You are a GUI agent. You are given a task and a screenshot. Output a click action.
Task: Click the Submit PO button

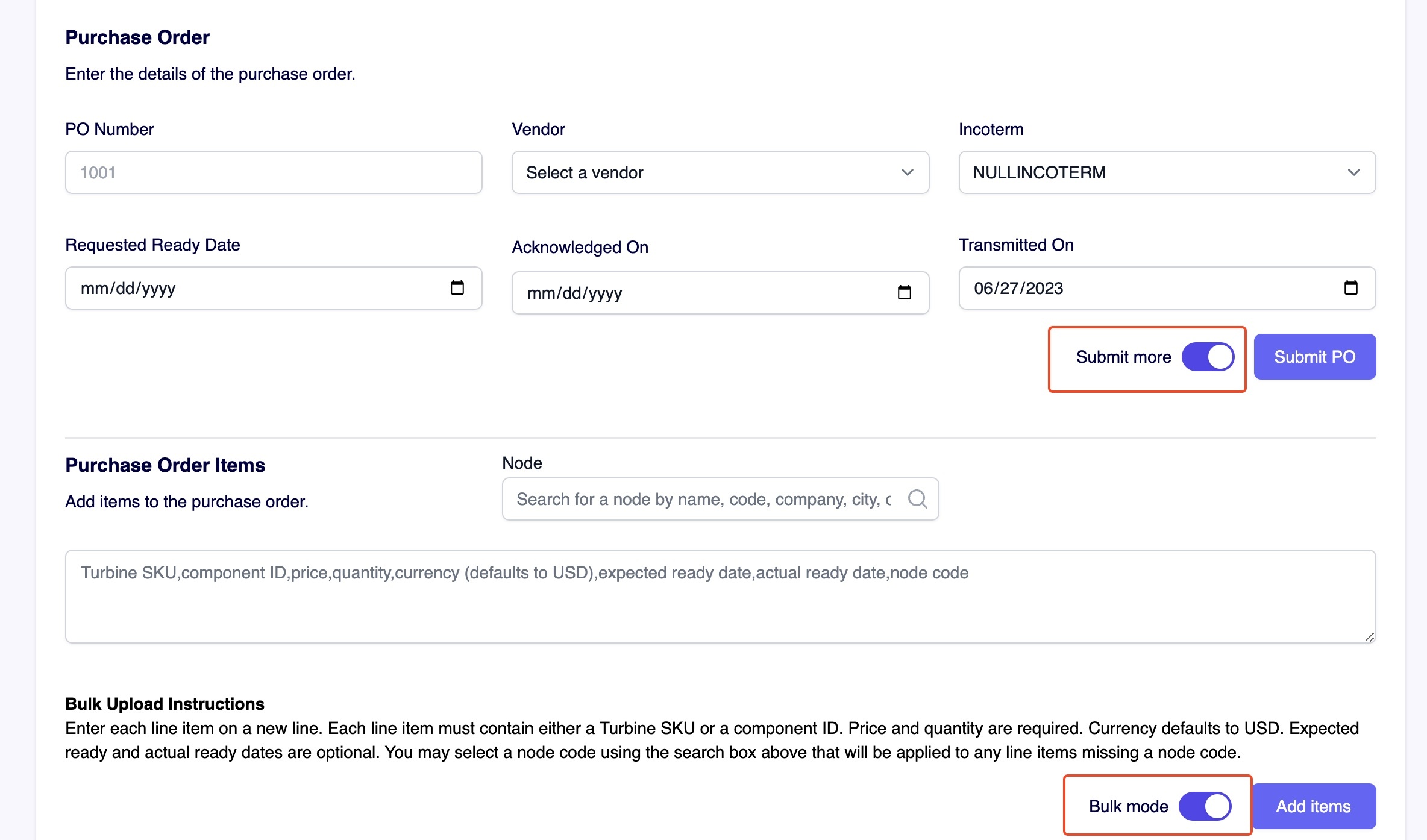tap(1314, 357)
